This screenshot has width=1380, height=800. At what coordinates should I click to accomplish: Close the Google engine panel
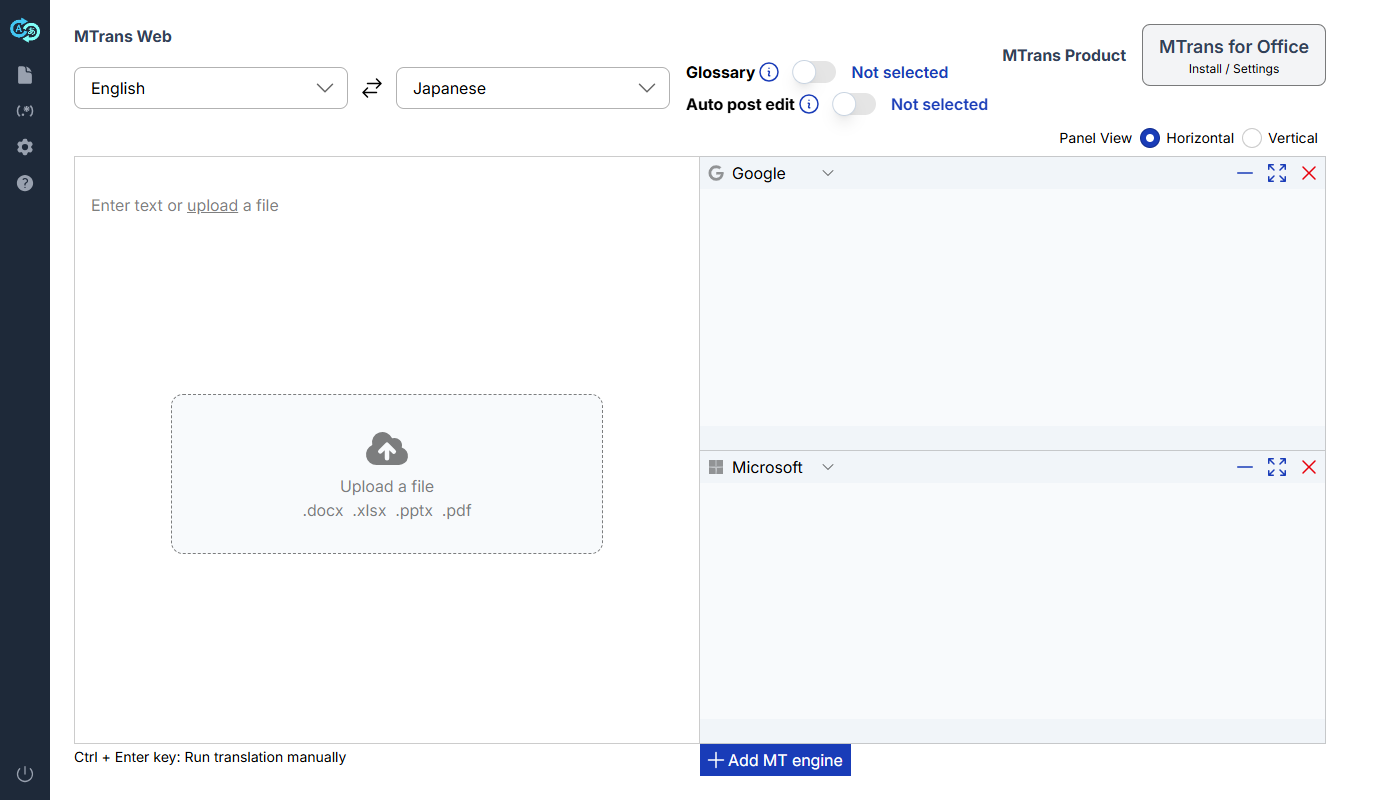coord(1309,173)
